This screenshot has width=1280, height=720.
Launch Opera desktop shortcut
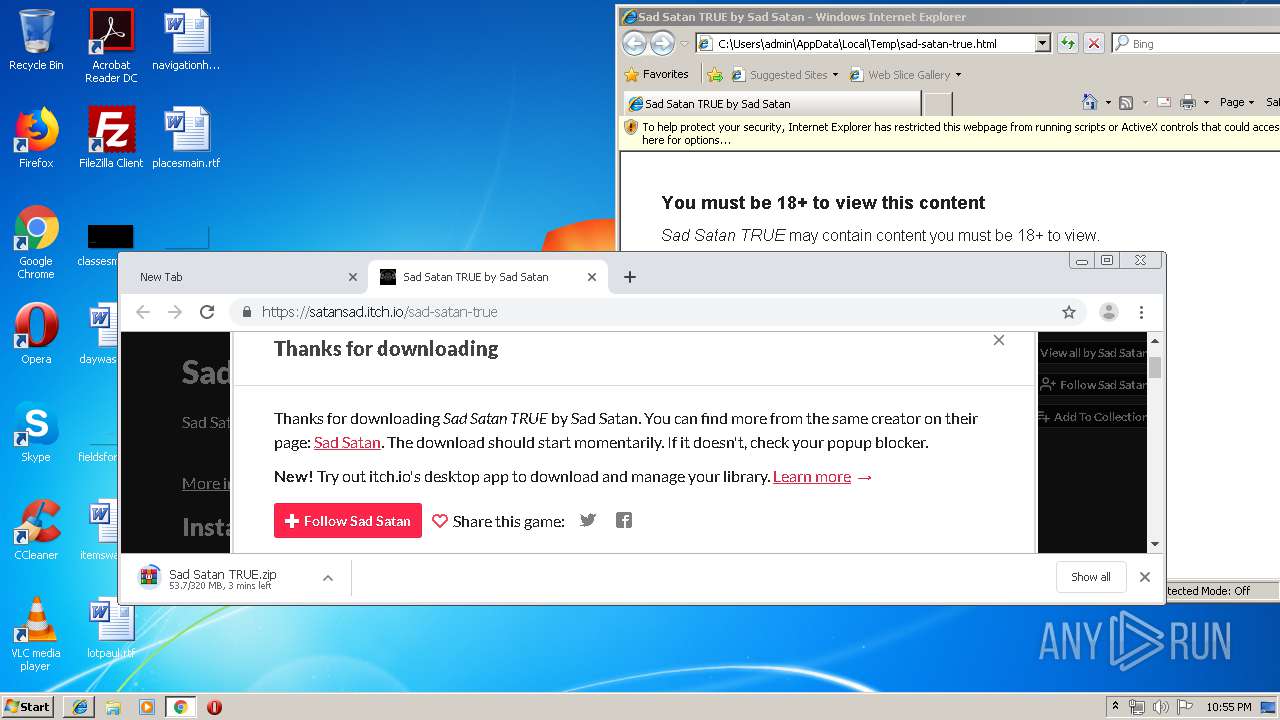click(36, 334)
